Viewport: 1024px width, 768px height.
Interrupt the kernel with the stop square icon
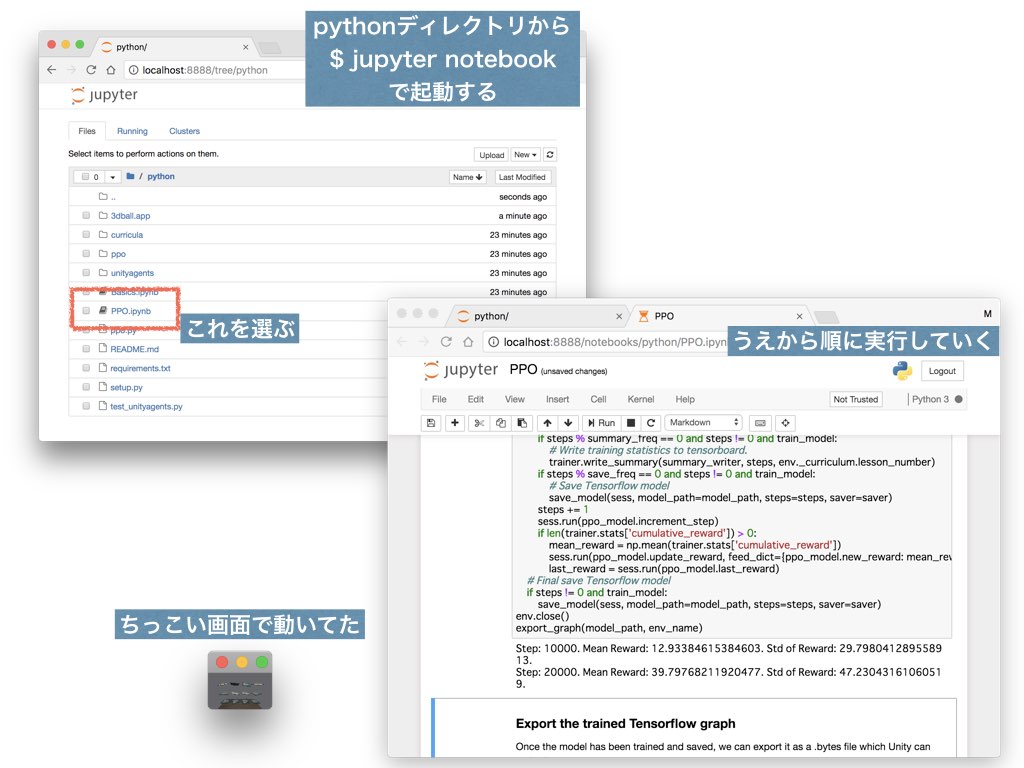tap(631, 423)
